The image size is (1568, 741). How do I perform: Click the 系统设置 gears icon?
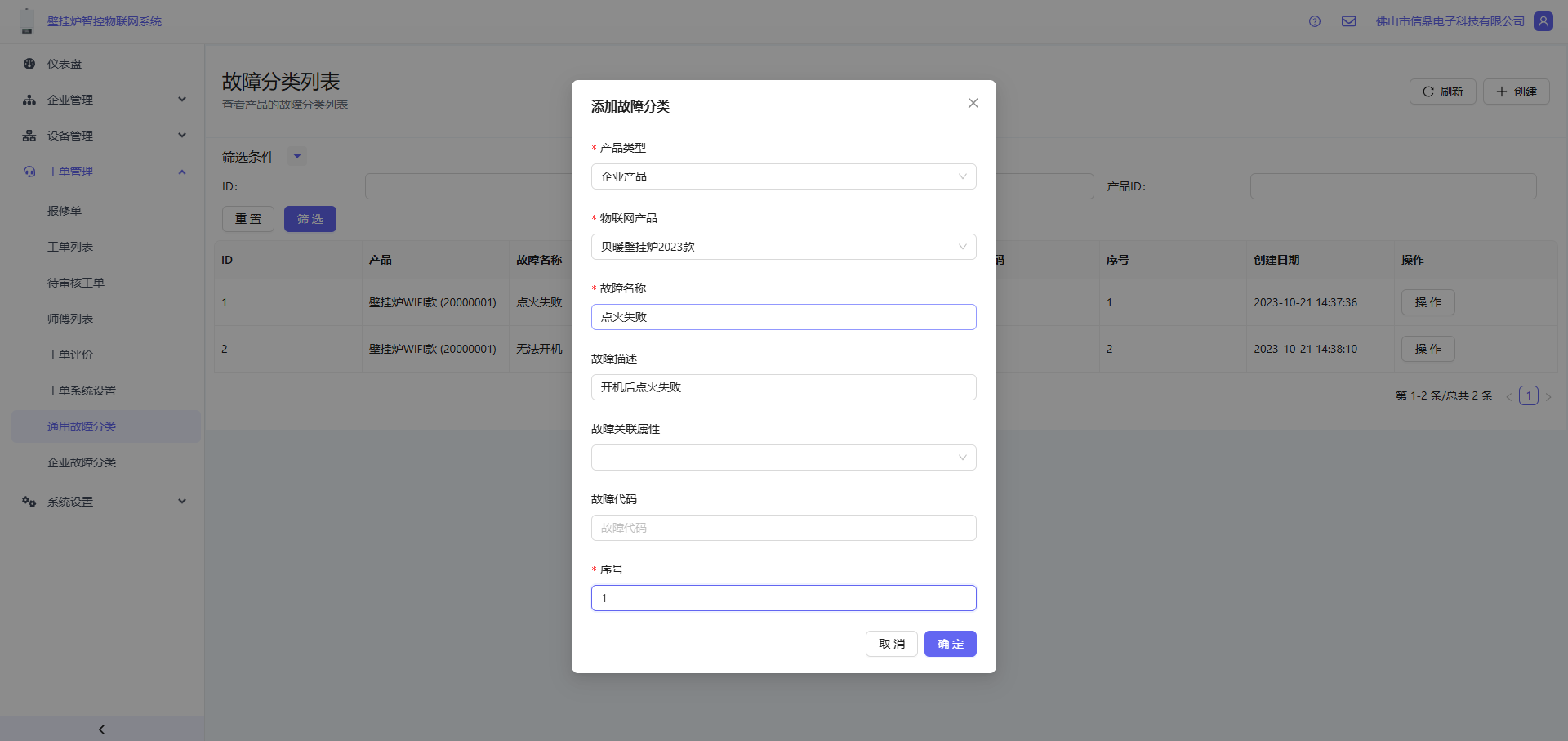[x=29, y=502]
